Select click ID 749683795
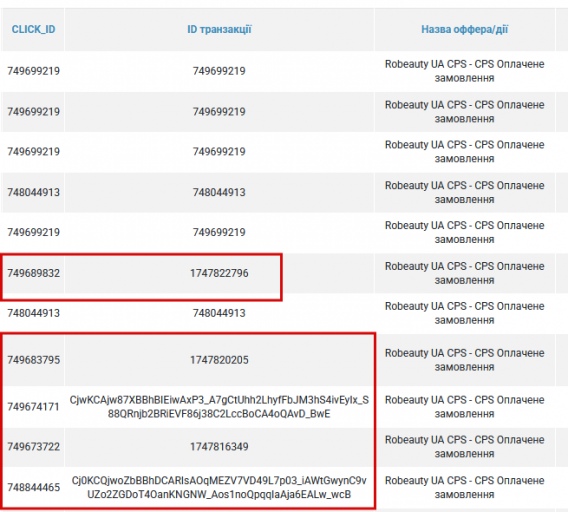 pos(33,360)
